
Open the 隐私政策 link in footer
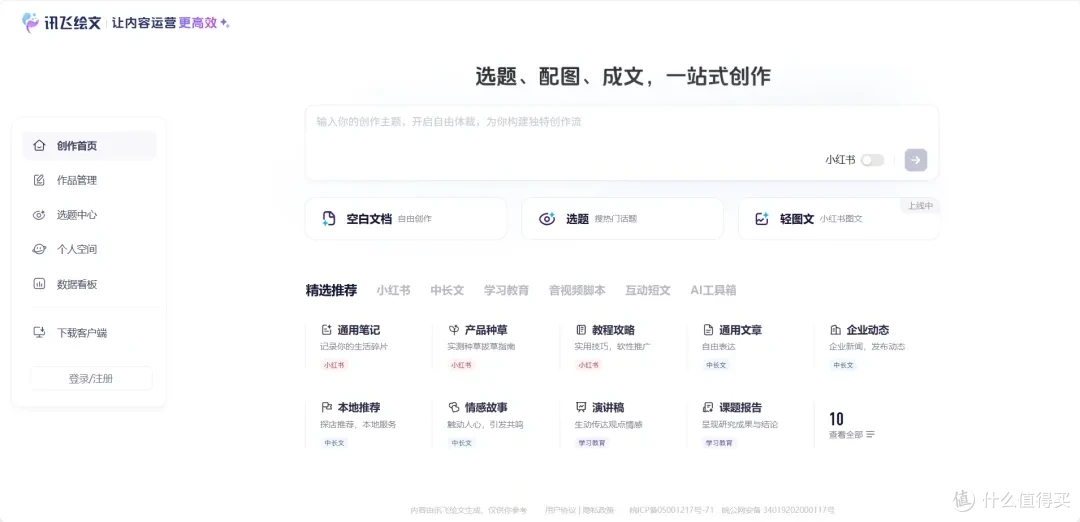point(598,510)
